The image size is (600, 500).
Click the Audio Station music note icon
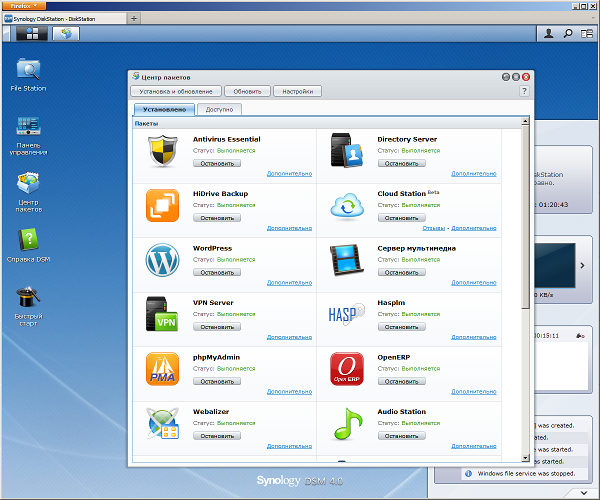(x=347, y=423)
